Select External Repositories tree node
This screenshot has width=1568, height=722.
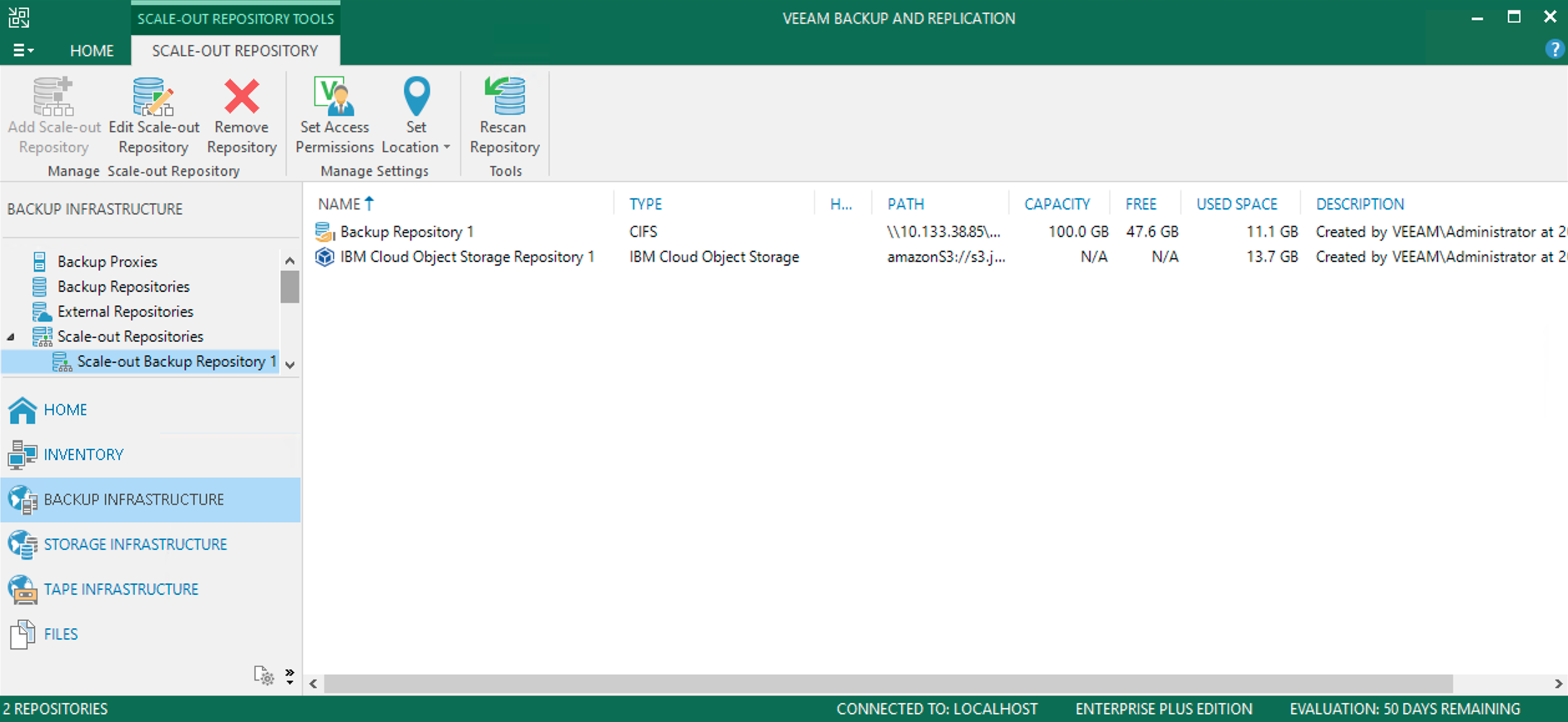tap(125, 312)
